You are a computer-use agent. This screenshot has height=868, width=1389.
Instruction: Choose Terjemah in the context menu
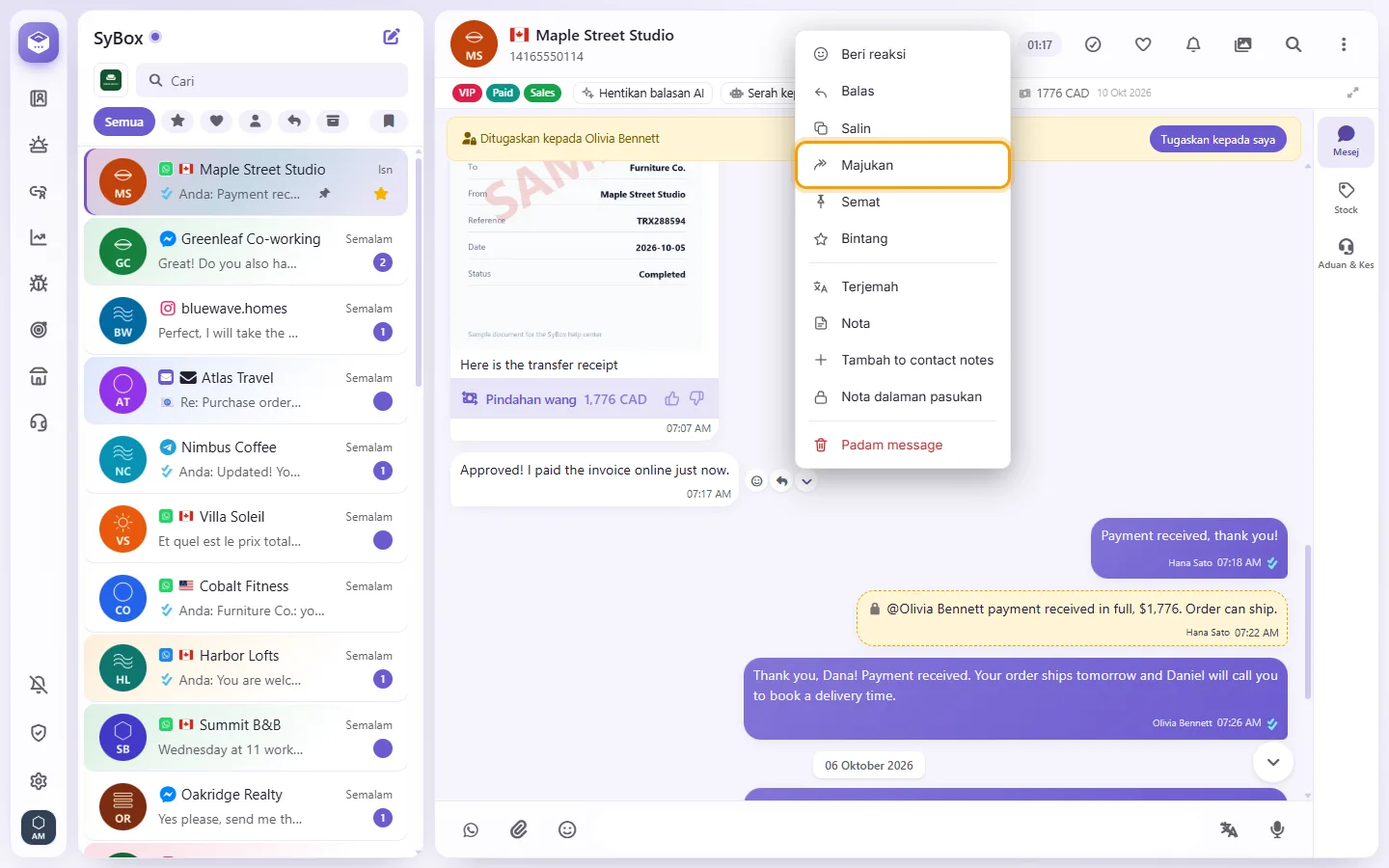(903, 286)
